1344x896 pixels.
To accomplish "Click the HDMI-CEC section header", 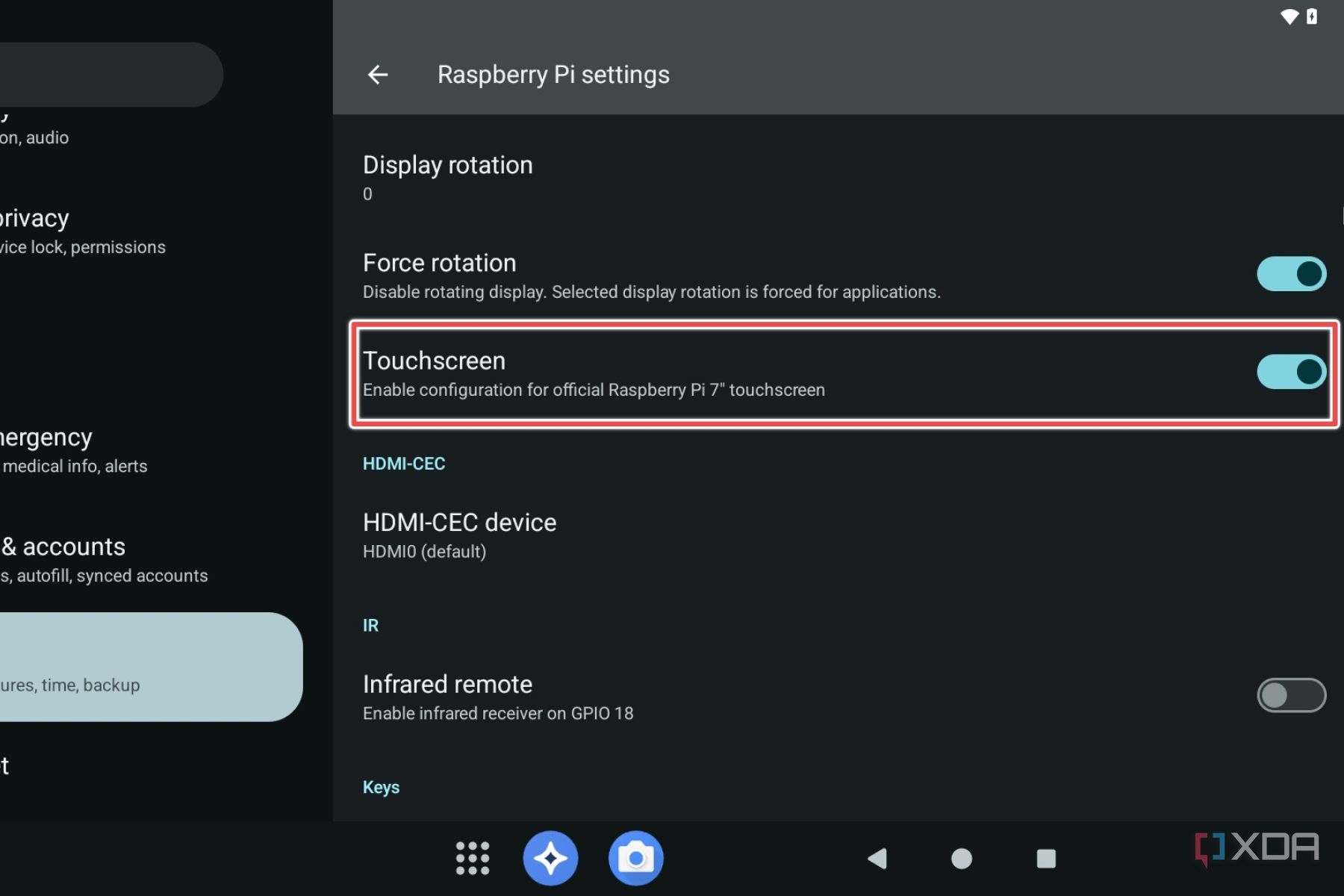I will tap(403, 463).
